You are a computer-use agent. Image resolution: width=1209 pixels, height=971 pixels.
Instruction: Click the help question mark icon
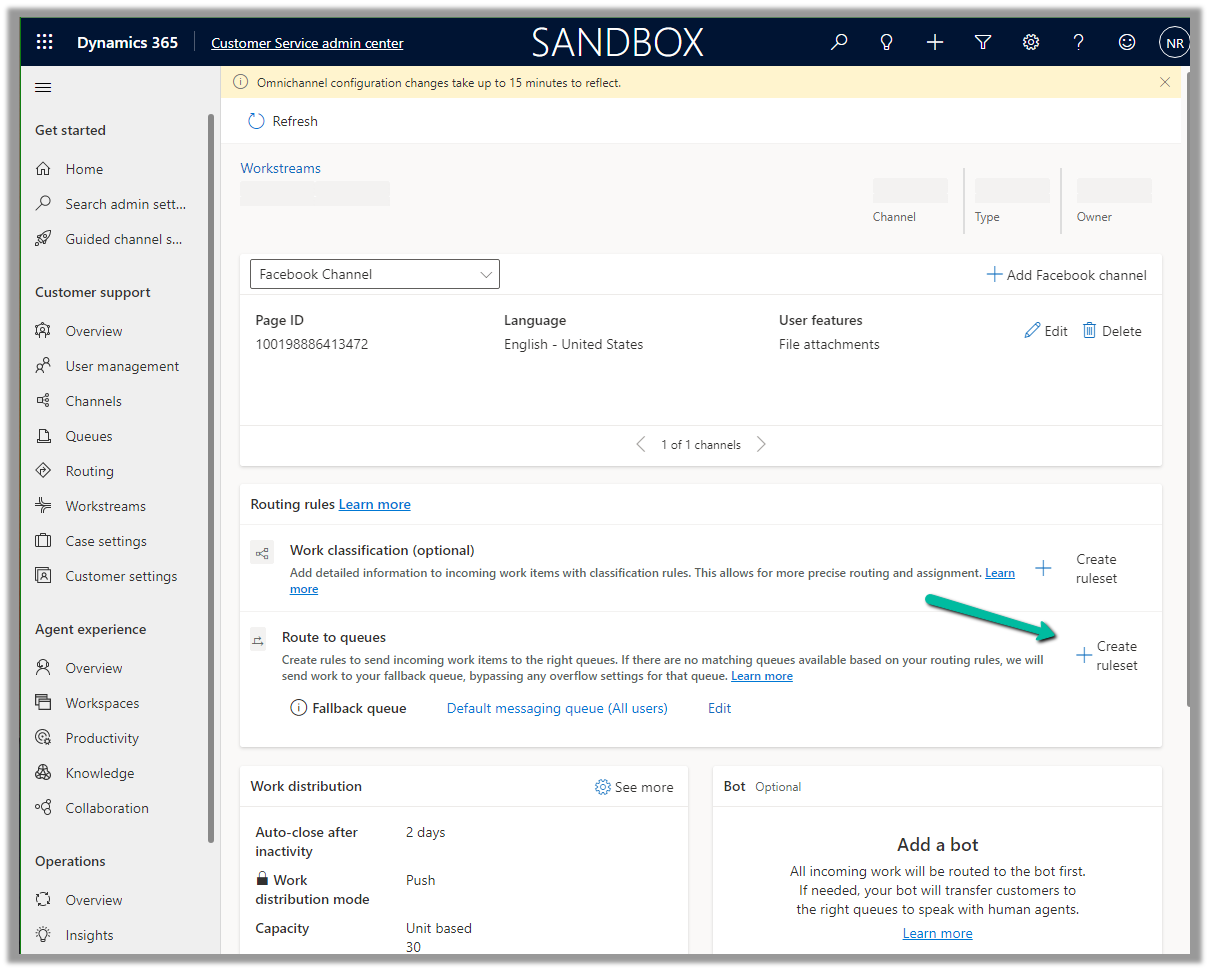[x=1078, y=42]
